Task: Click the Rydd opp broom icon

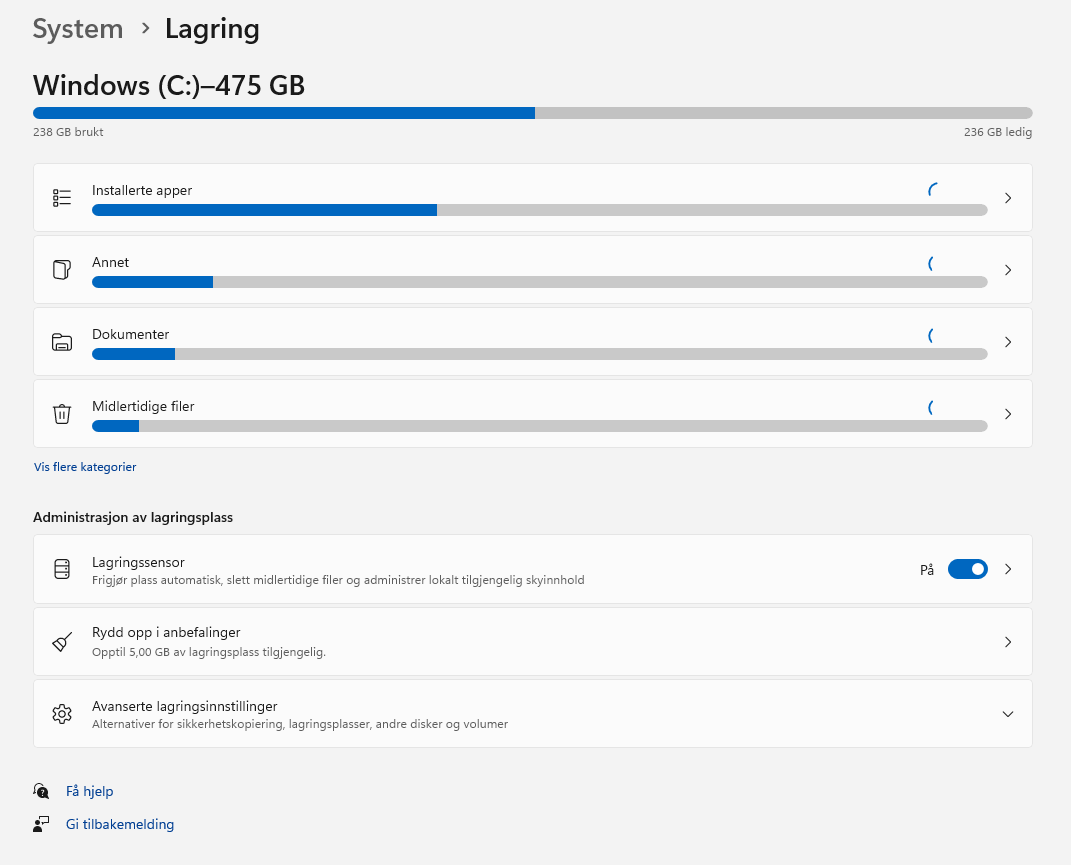Action: pos(62,641)
